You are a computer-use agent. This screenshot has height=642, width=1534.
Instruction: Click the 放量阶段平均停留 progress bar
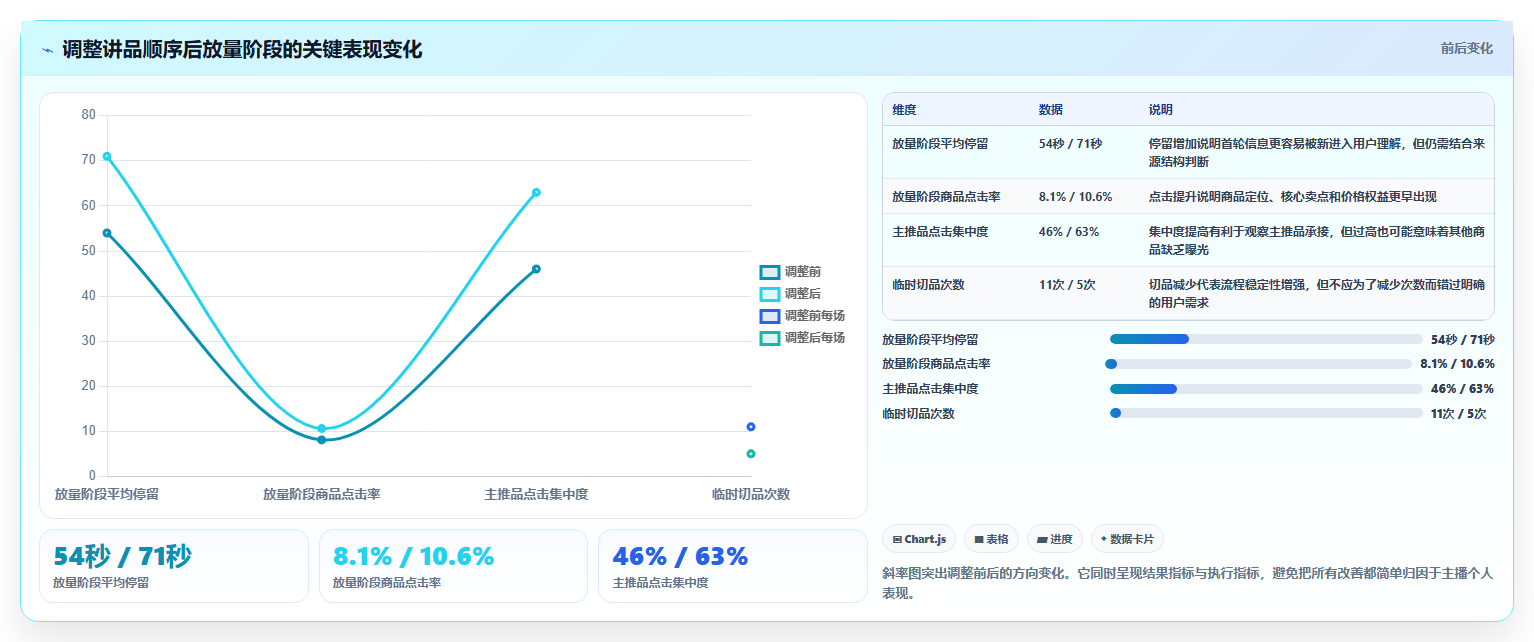pyautogui.click(x=1266, y=339)
